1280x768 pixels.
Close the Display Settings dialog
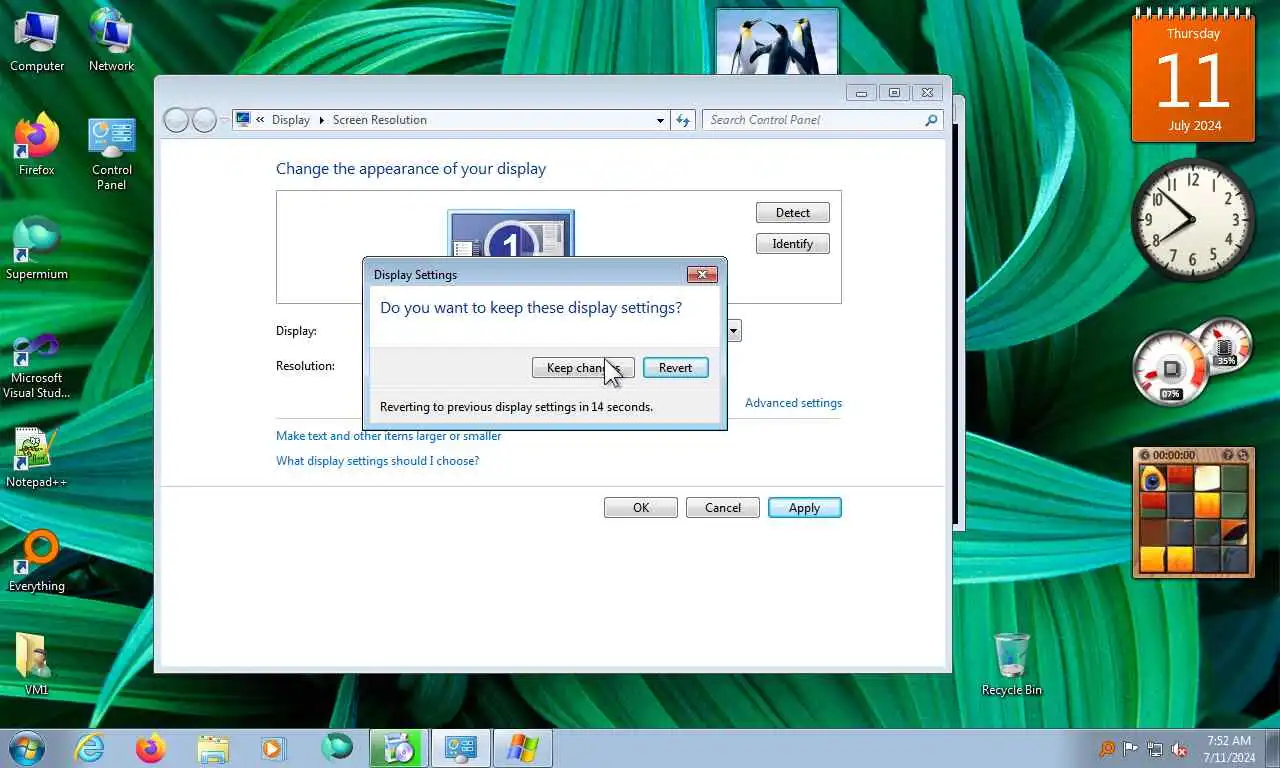(x=702, y=274)
